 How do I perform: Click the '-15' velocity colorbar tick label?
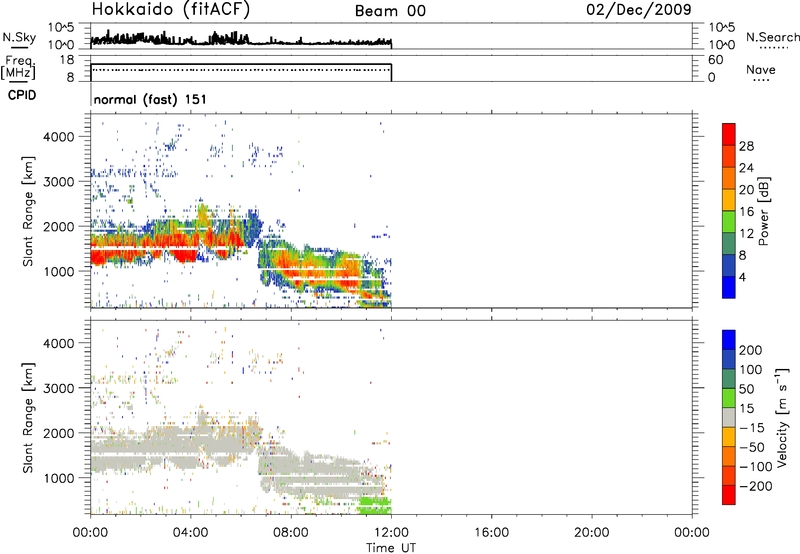point(752,428)
